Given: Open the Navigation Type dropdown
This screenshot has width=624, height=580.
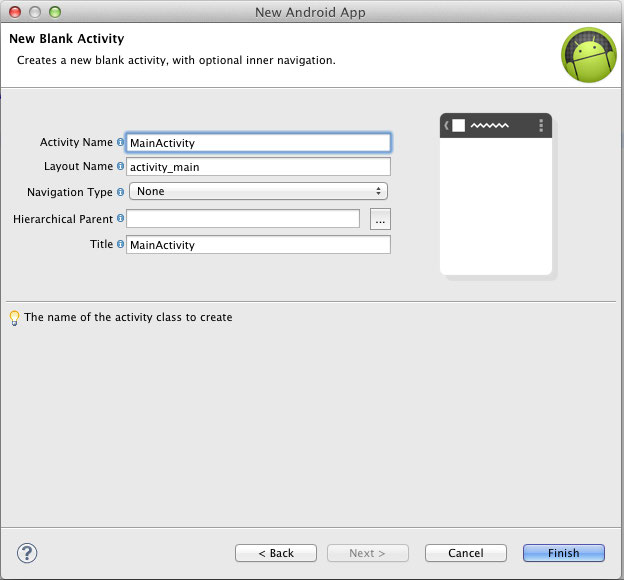Looking at the screenshot, I should click(x=258, y=191).
